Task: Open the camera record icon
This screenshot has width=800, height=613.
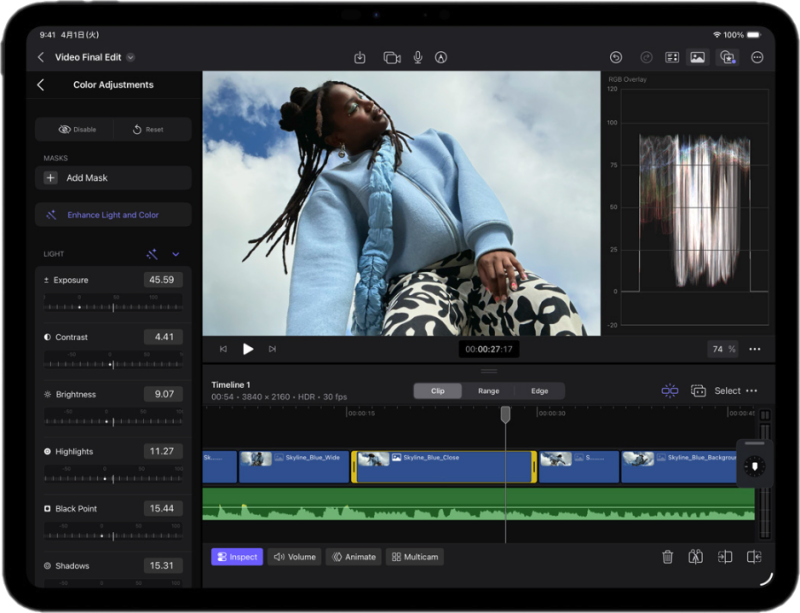Action: (x=391, y=58)
